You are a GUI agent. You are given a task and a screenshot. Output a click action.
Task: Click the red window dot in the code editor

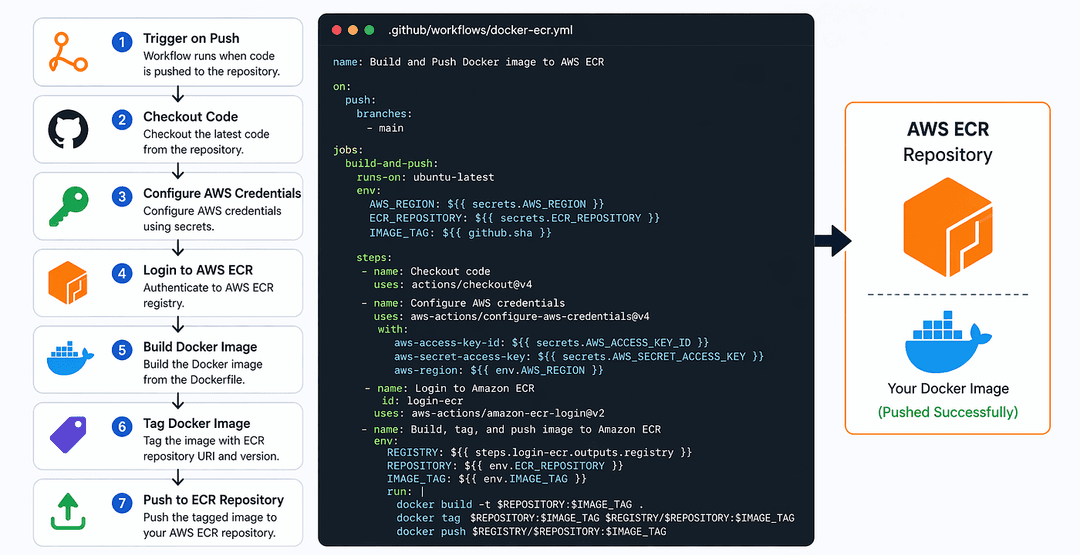[337, 30]
